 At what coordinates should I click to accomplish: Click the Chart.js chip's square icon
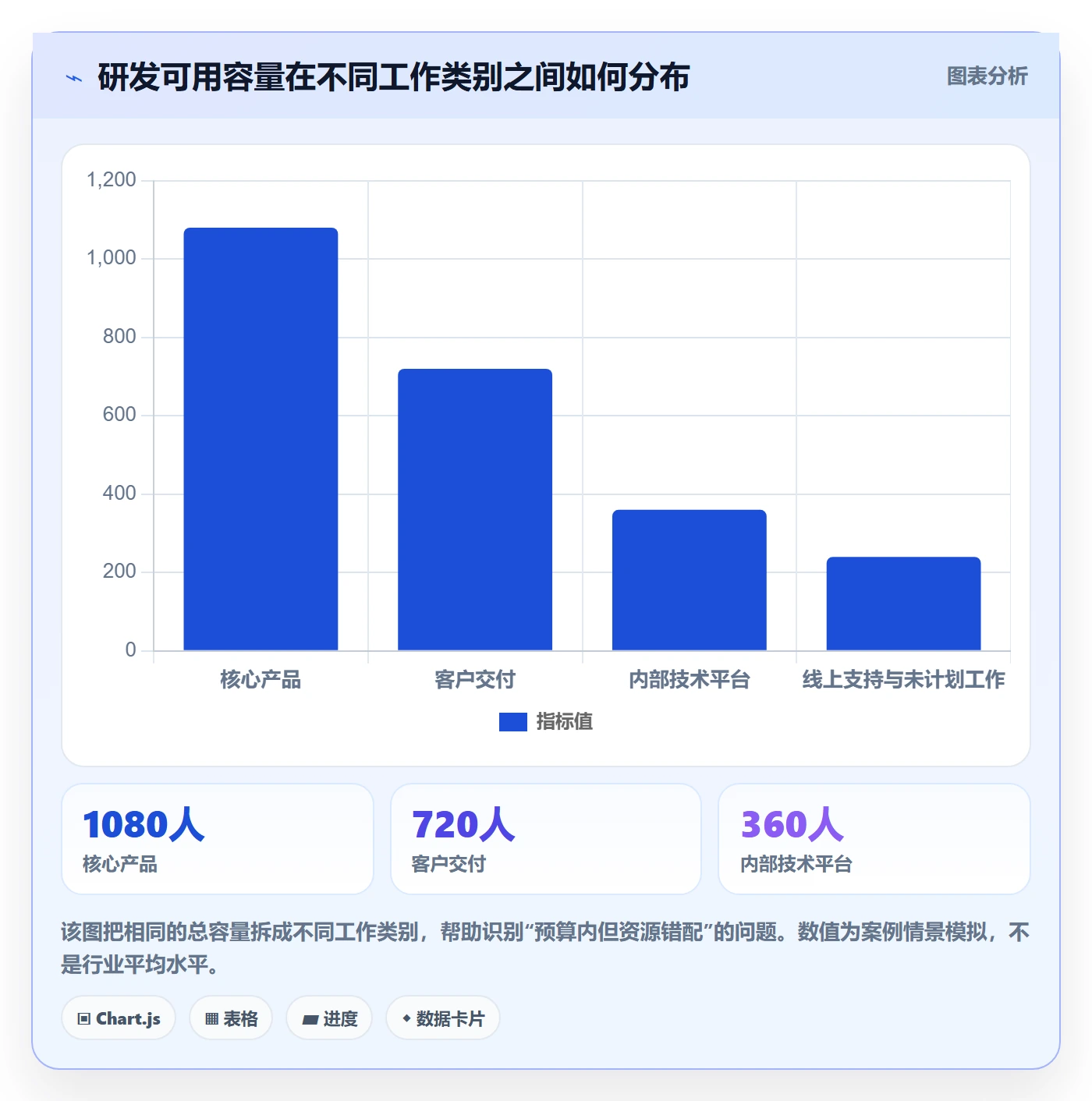coord(84,1019)
